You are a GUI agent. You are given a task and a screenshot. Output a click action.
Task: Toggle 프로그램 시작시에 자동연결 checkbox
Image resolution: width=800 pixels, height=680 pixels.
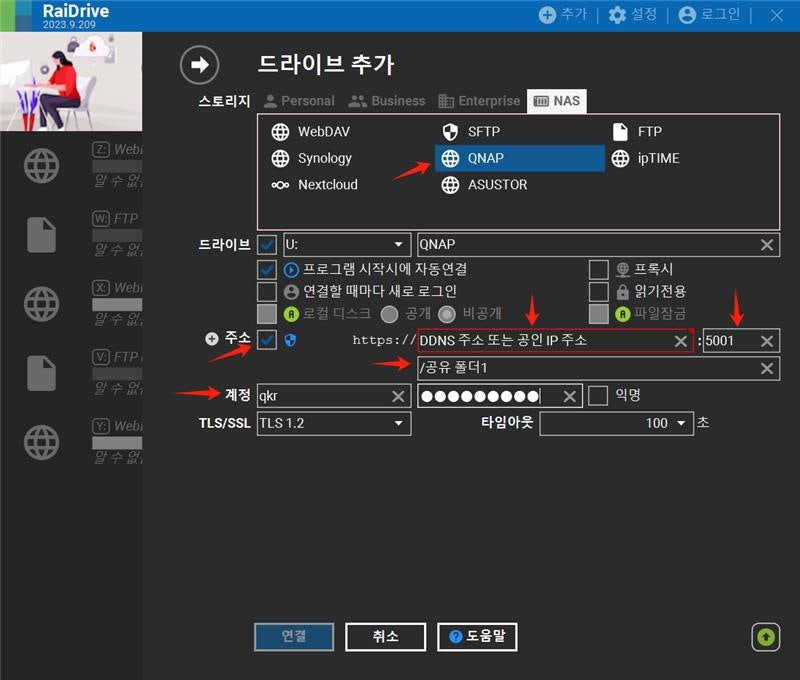pyautogui.click(x=267, y=269)
